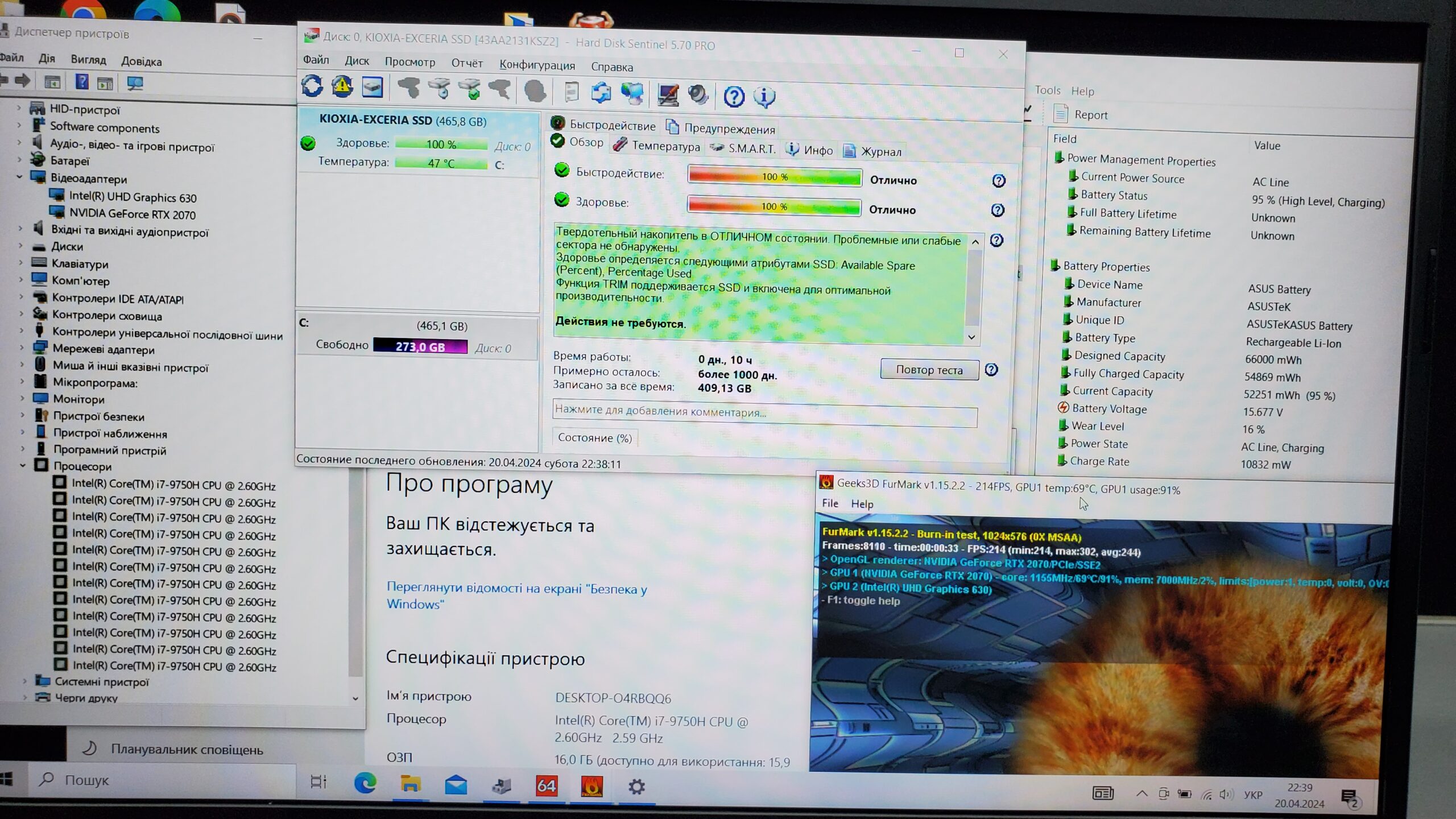Expand the Диски device category
1456x819 pixels.
click(x=21, y=246)
